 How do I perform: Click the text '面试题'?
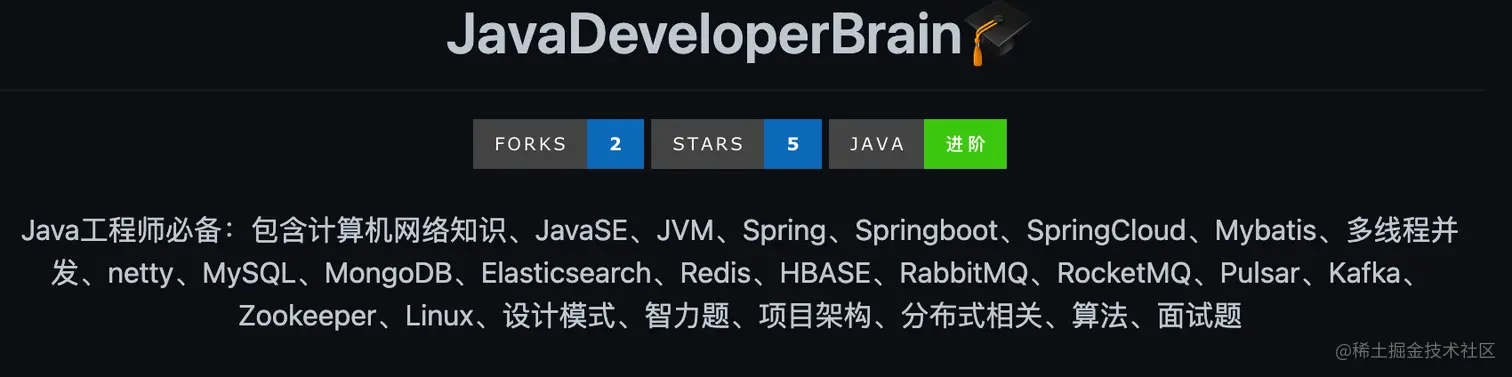click(1200, 316)
